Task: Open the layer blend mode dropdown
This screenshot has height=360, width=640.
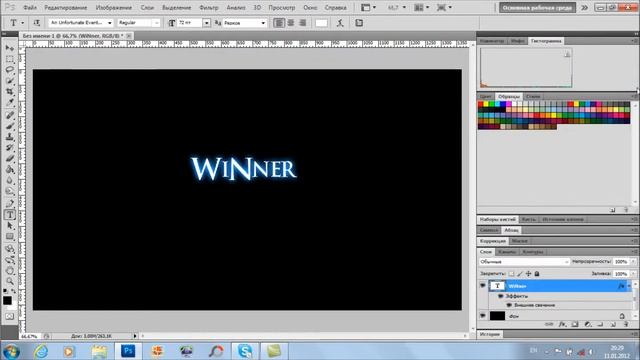Action: coord(524,262)
